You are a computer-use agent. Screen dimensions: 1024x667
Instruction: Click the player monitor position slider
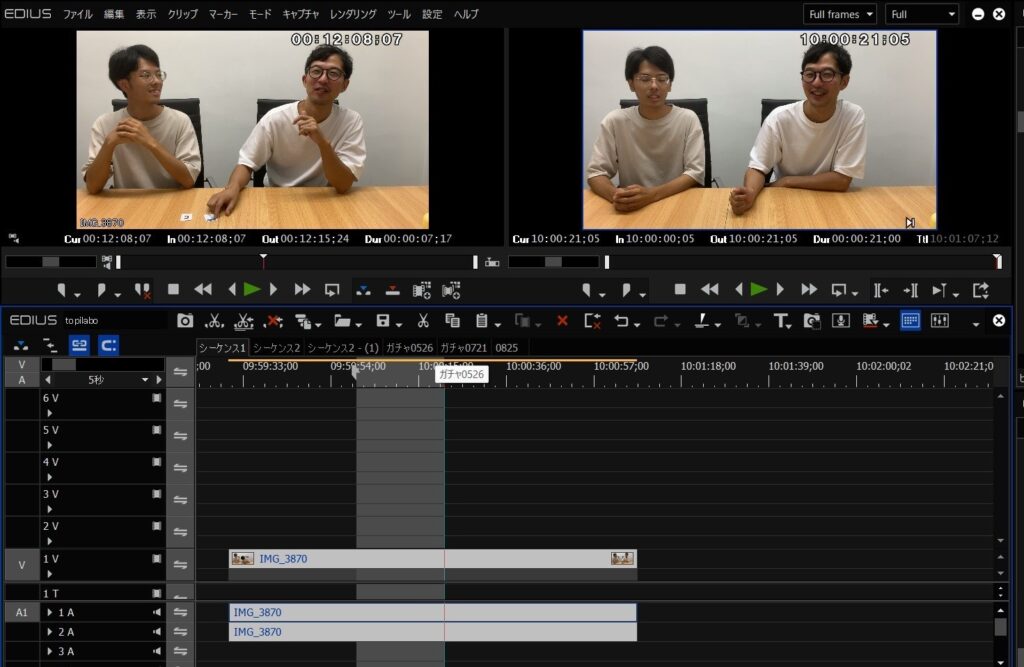263,262
